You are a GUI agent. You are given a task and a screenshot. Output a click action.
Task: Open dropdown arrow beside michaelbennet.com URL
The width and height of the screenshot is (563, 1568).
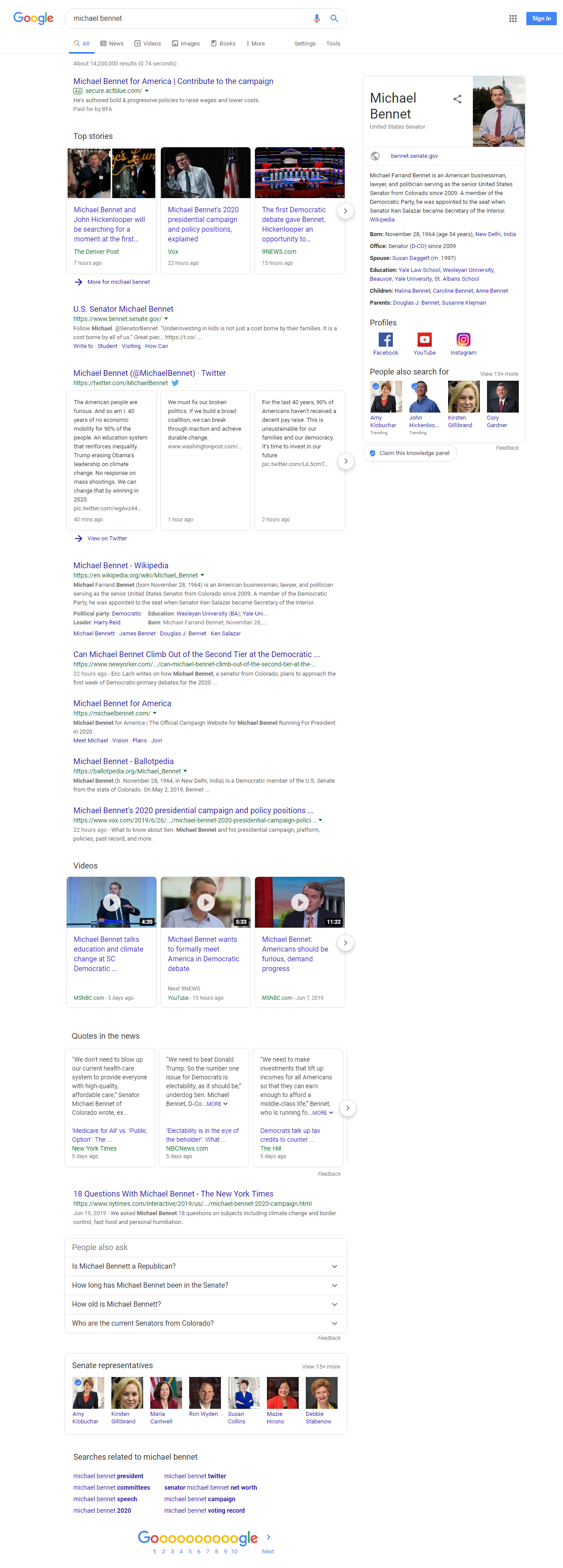click(x=154, y=713)
